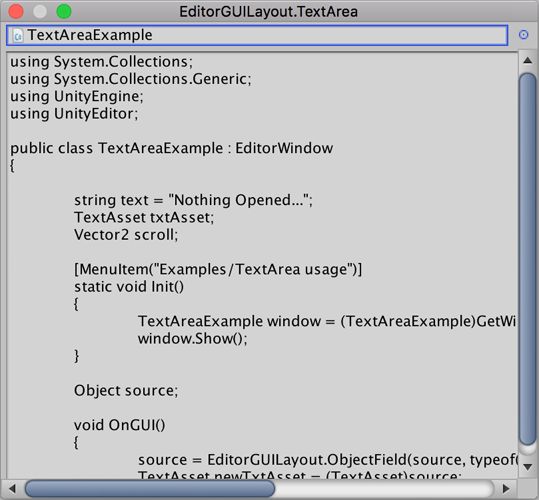Click the EditorGUILayout.TextArea window title
The image size is (539, 500).
coord(268,12)
